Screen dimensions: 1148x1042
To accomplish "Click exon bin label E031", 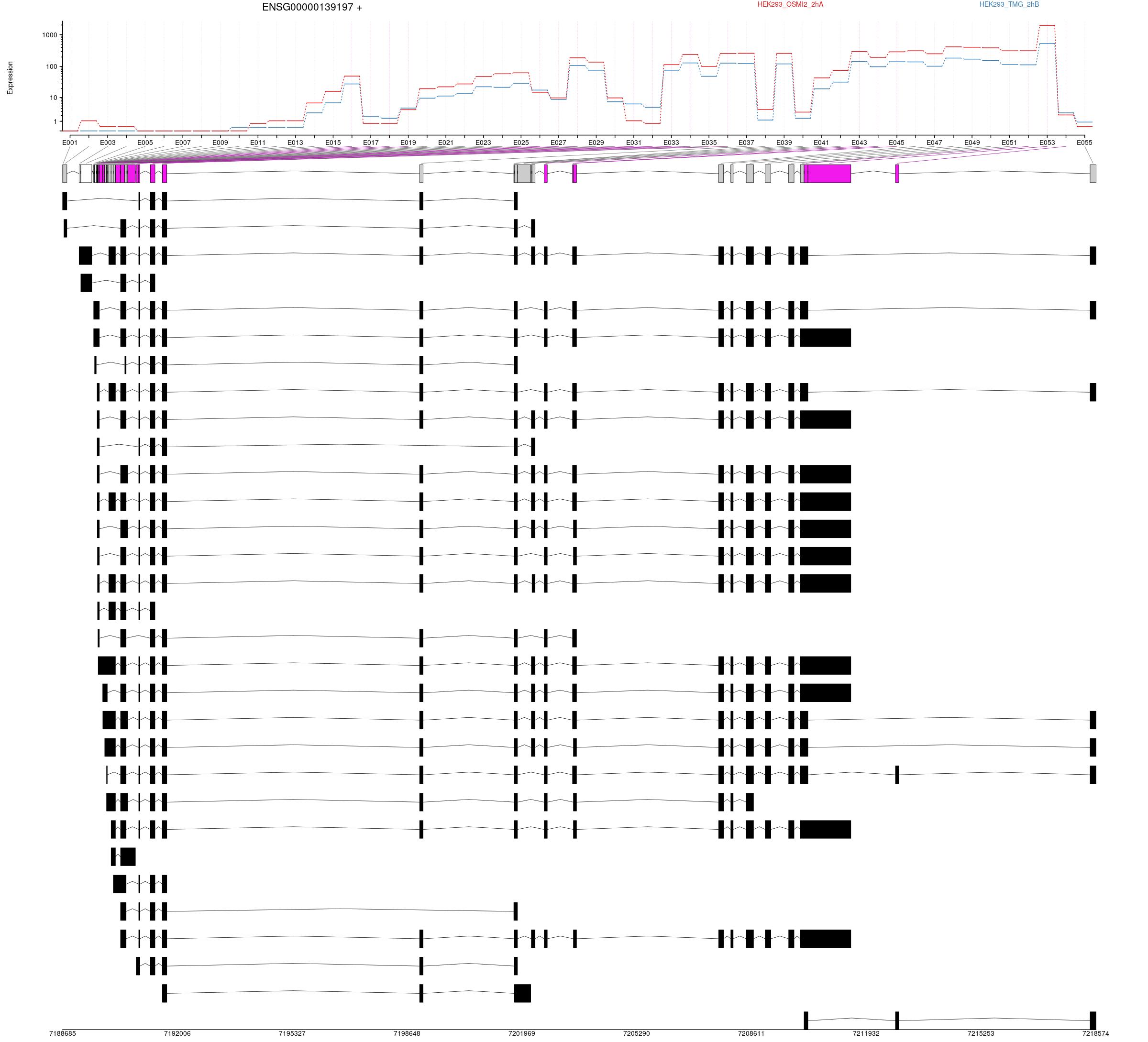I will pos(634,143).
